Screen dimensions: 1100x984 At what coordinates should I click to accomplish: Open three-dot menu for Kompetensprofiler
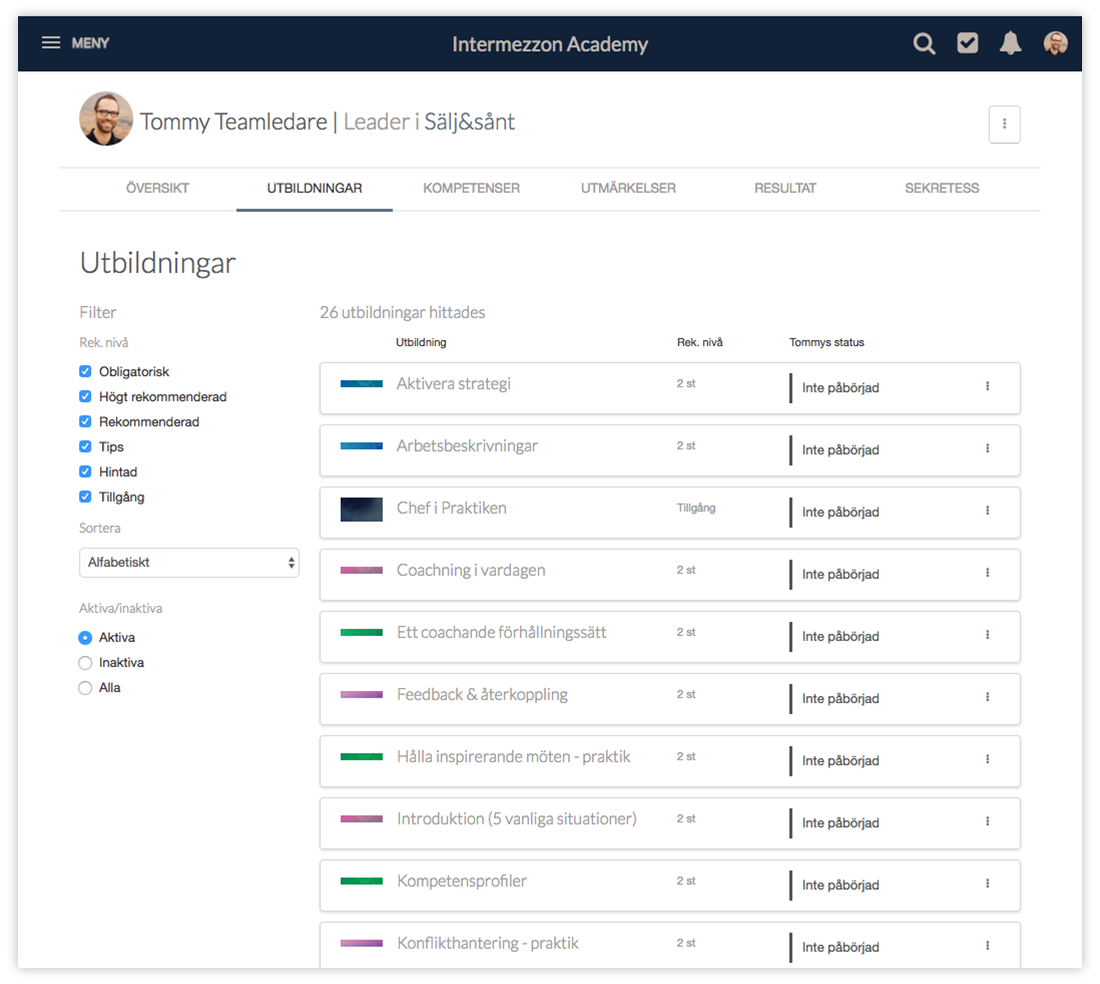(987, 883)
